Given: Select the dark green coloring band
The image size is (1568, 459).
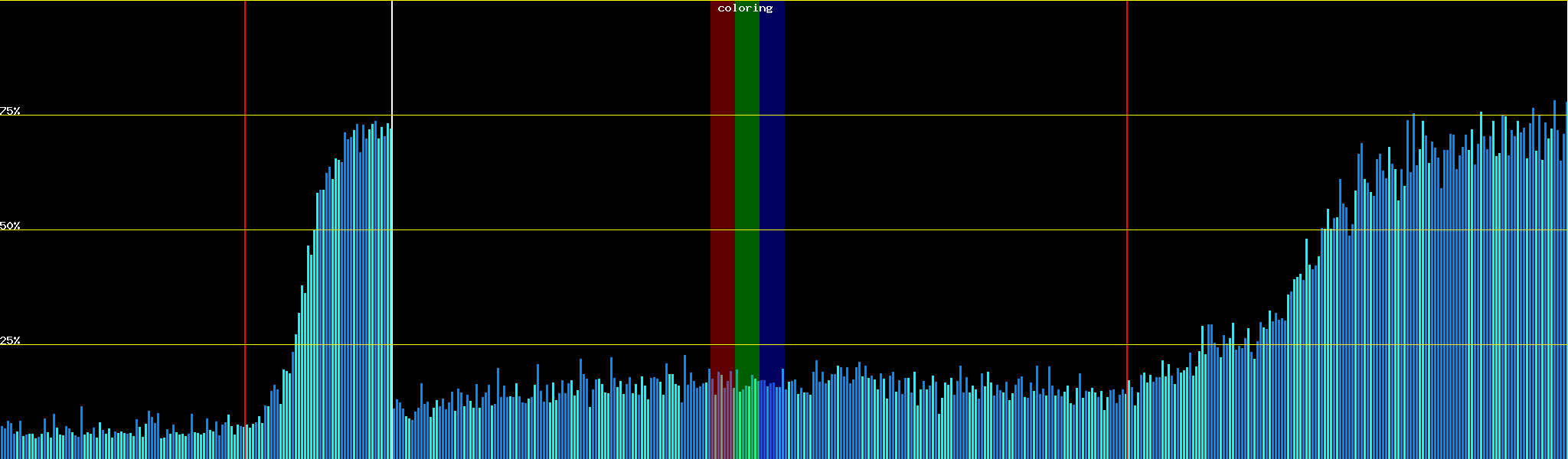Looking at the screenshot, I should tap(746, 191).
